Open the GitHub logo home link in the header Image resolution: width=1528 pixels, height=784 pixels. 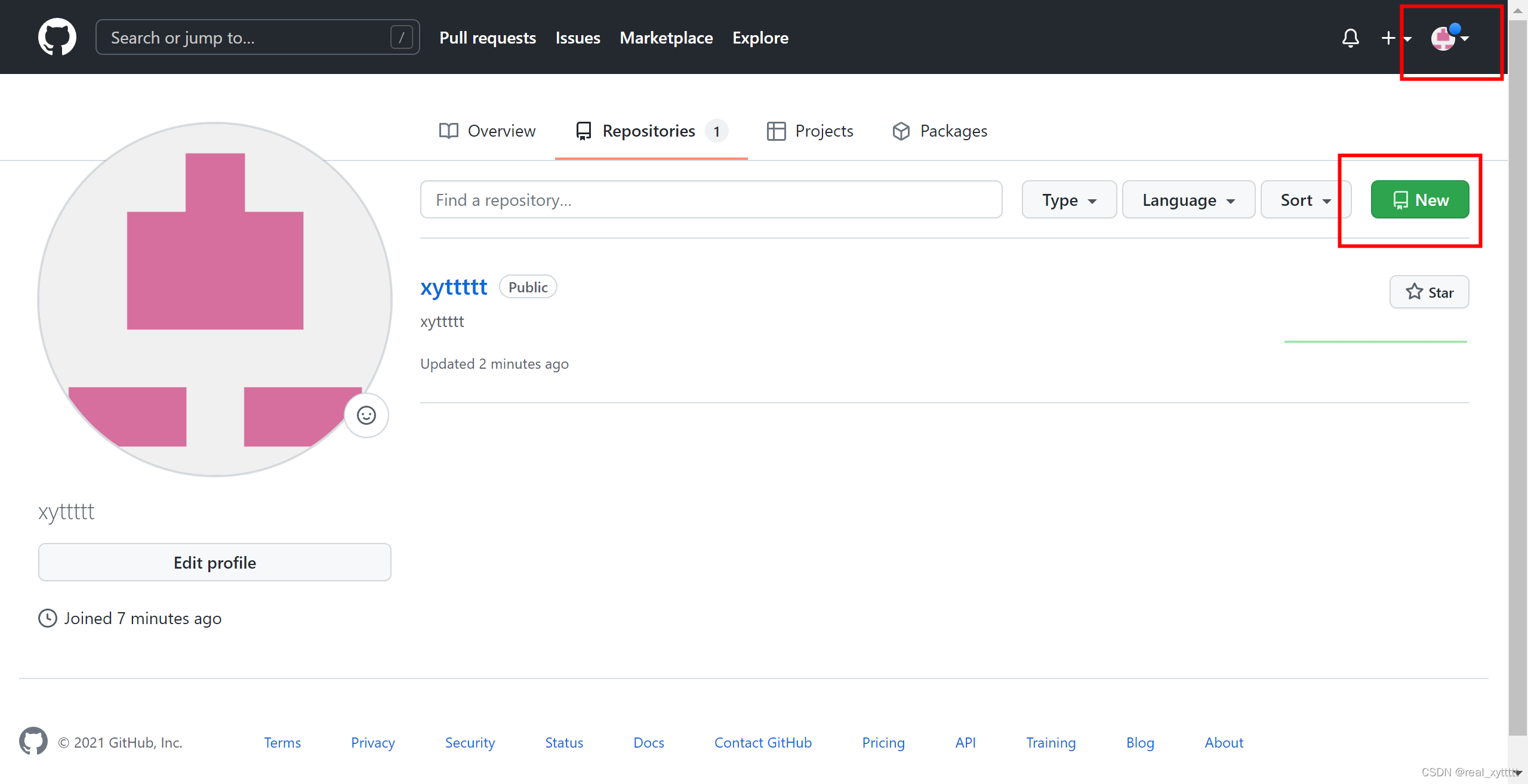click(57, 37)
